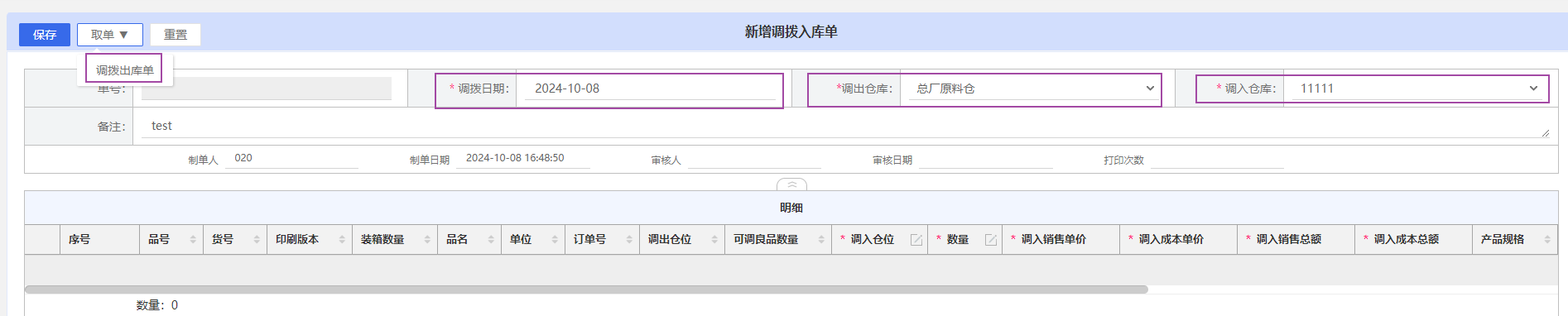
Task: Click the 调入成本单价 column header
Action: click(x=1178, y=240)
